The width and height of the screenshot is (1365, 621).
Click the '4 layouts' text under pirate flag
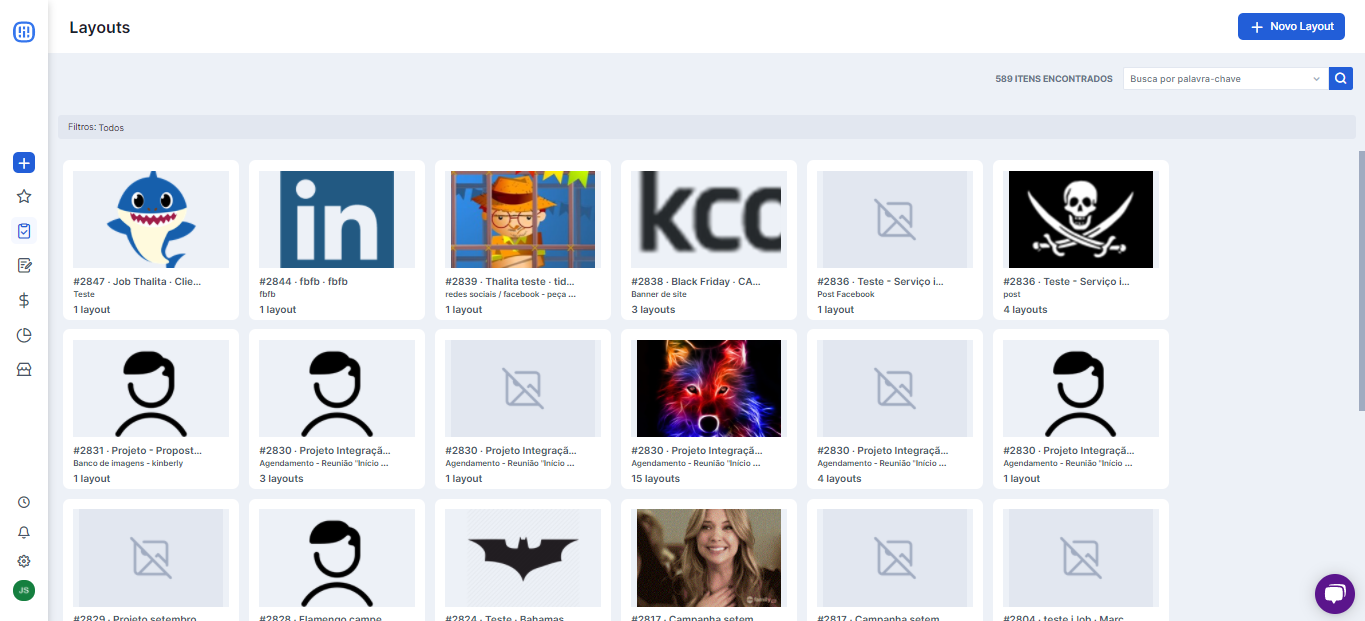click(1025, 310)
